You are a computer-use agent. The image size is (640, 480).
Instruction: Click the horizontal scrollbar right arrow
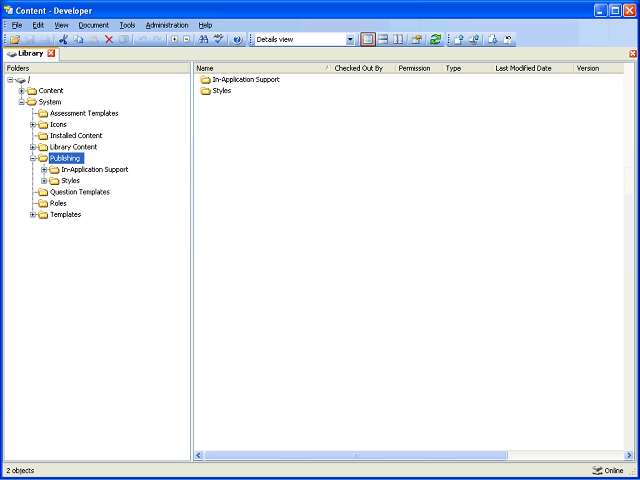point(629,455)
